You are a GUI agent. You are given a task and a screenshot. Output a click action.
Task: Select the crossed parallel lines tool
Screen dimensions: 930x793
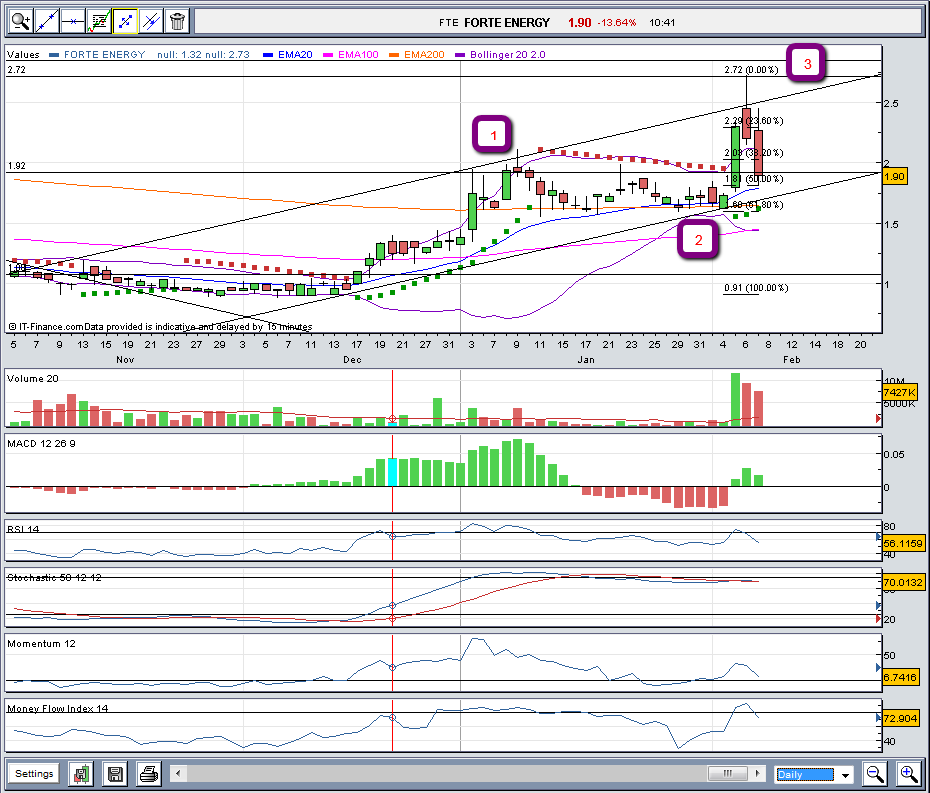coord(151,20)
